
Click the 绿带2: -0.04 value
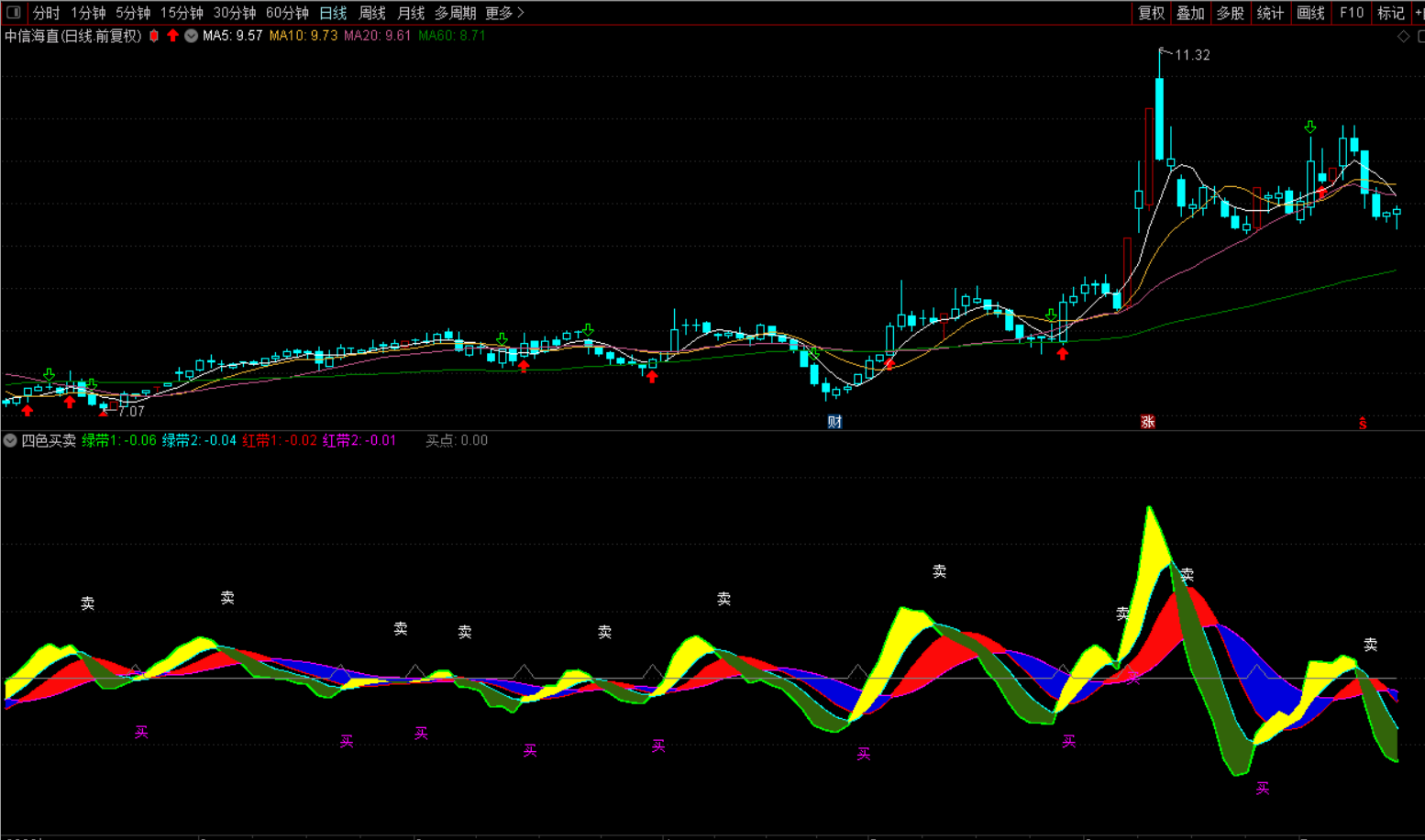(199, 440)
